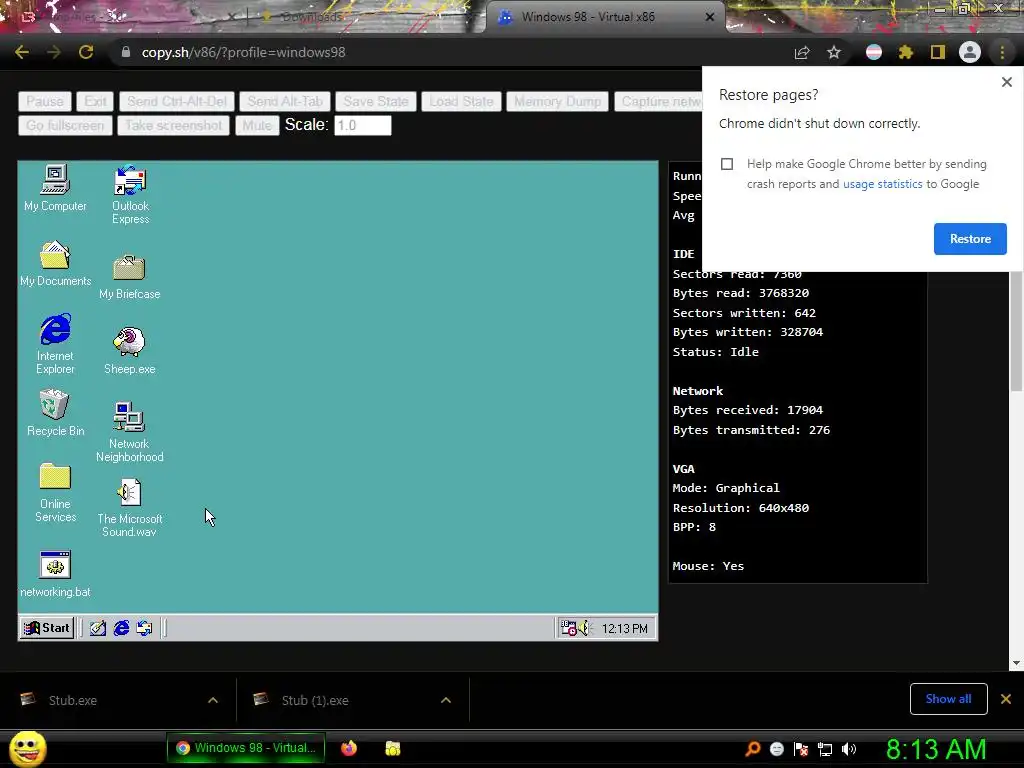
Task: Open the Recycle Bin
Action: [55, 413]
